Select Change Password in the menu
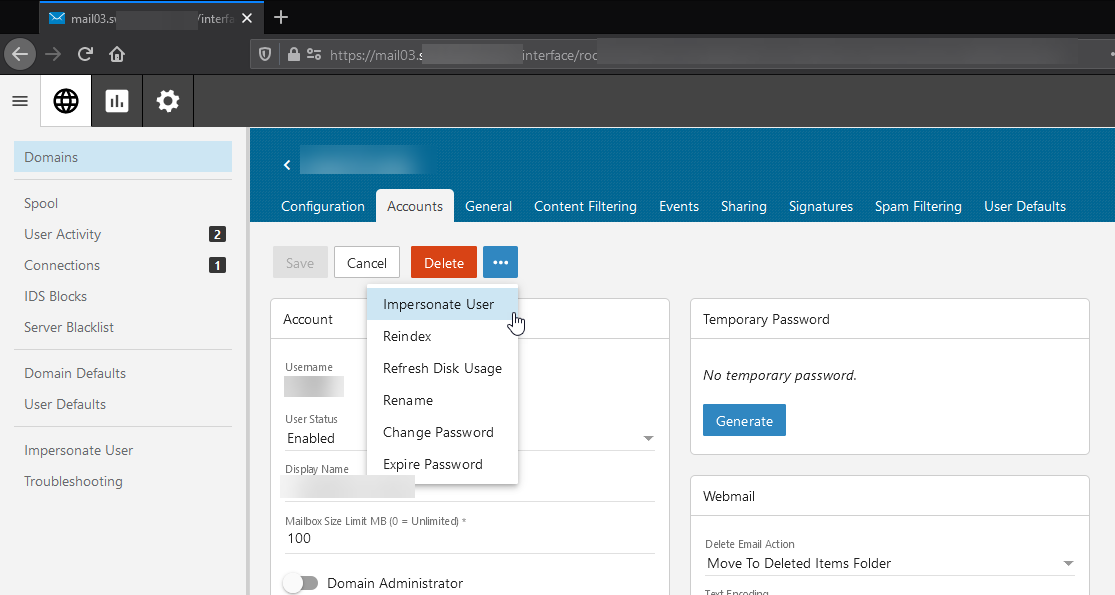The image size is (1115, 595). tap(438, 432)
